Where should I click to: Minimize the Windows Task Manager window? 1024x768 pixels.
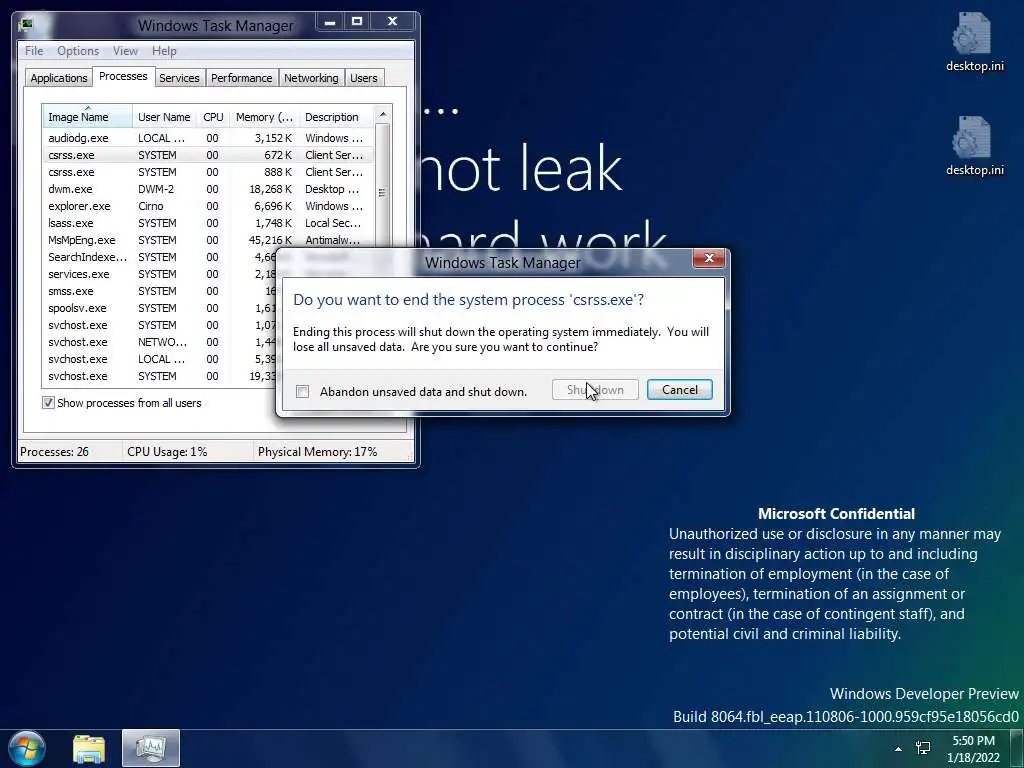(x=330, y=22)
